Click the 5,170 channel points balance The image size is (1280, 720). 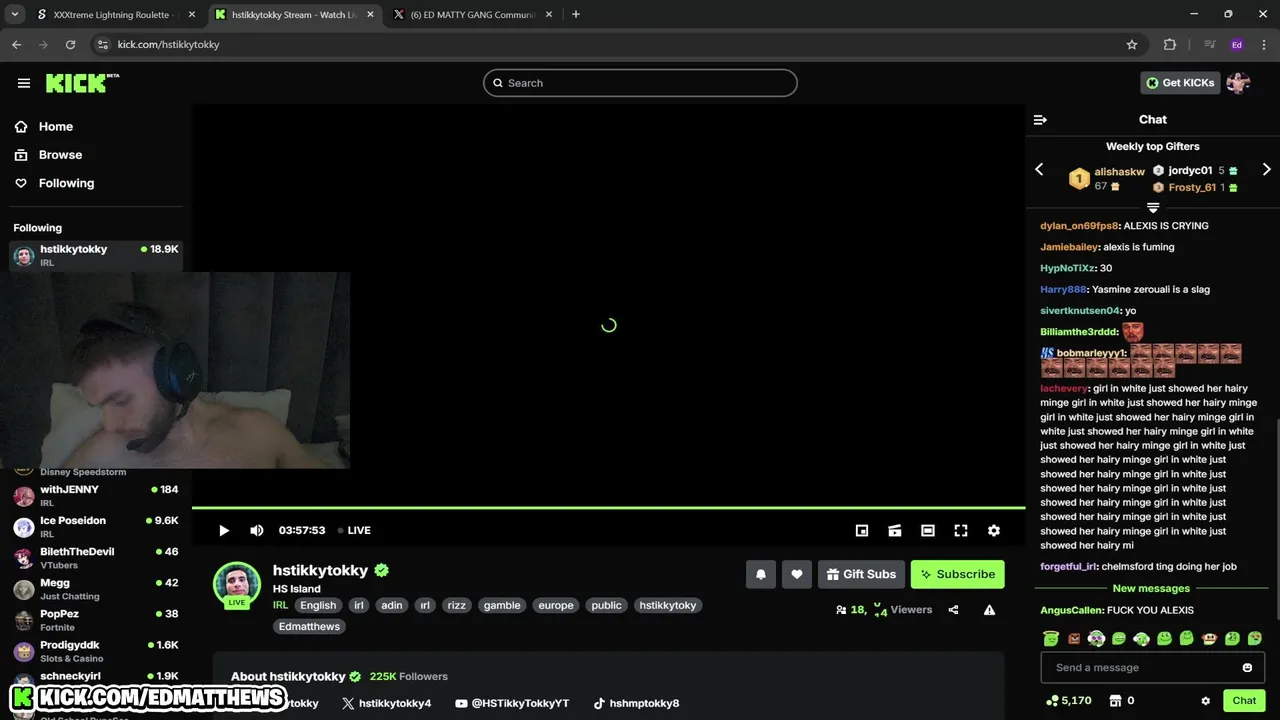pyautogui.click(x=1069, y=701)
